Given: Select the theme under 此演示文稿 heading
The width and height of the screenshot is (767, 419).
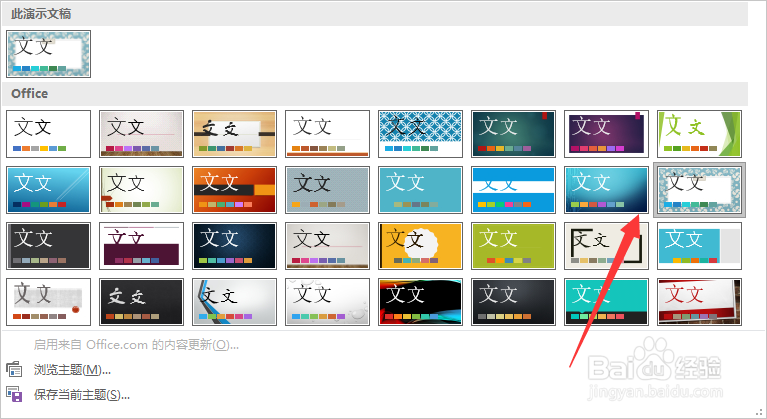Looking at the screenshot, I should click(48, 54).
